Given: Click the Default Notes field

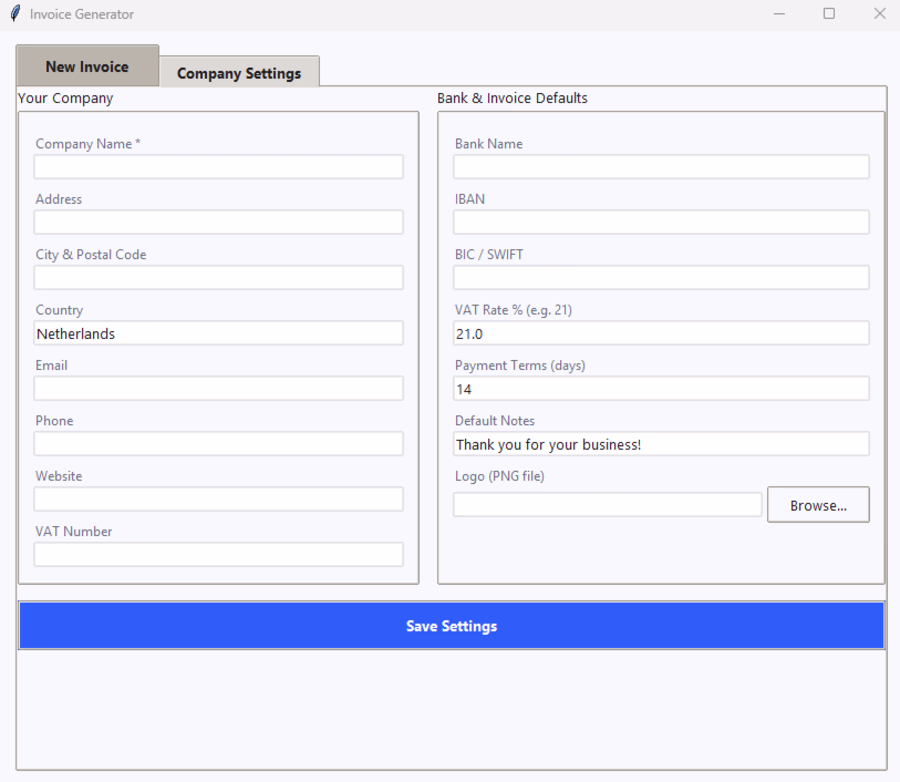Looking at the screenshot, I should click(x=661, y=444).
